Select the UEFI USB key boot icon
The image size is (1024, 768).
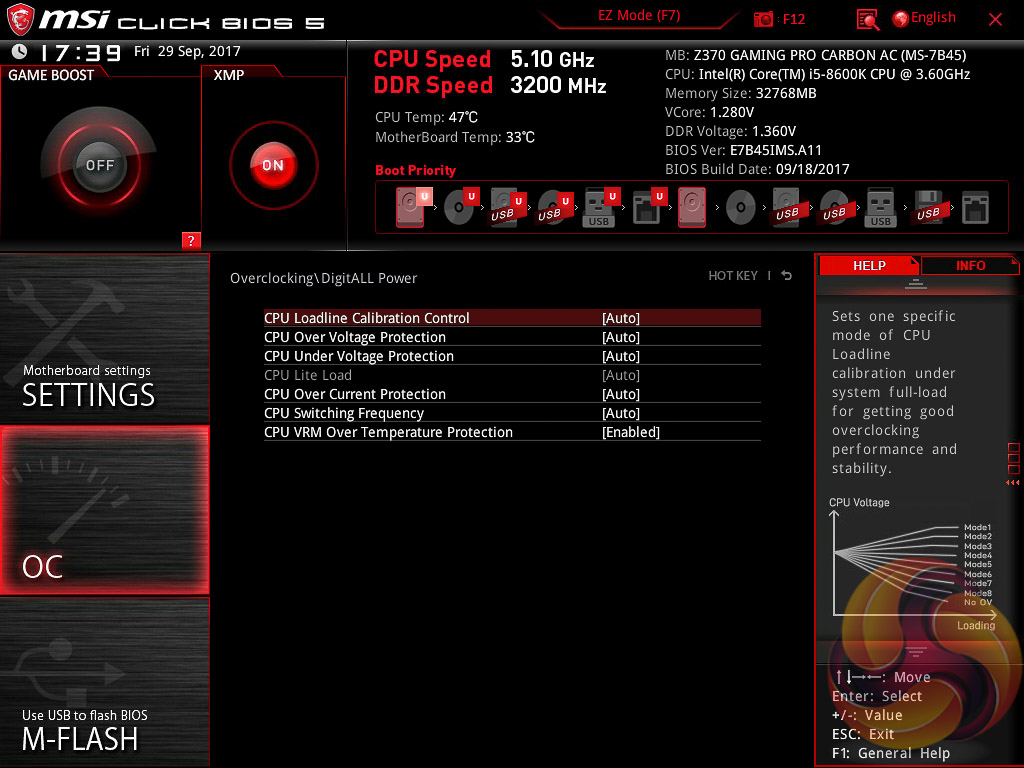tap(601, 208)
